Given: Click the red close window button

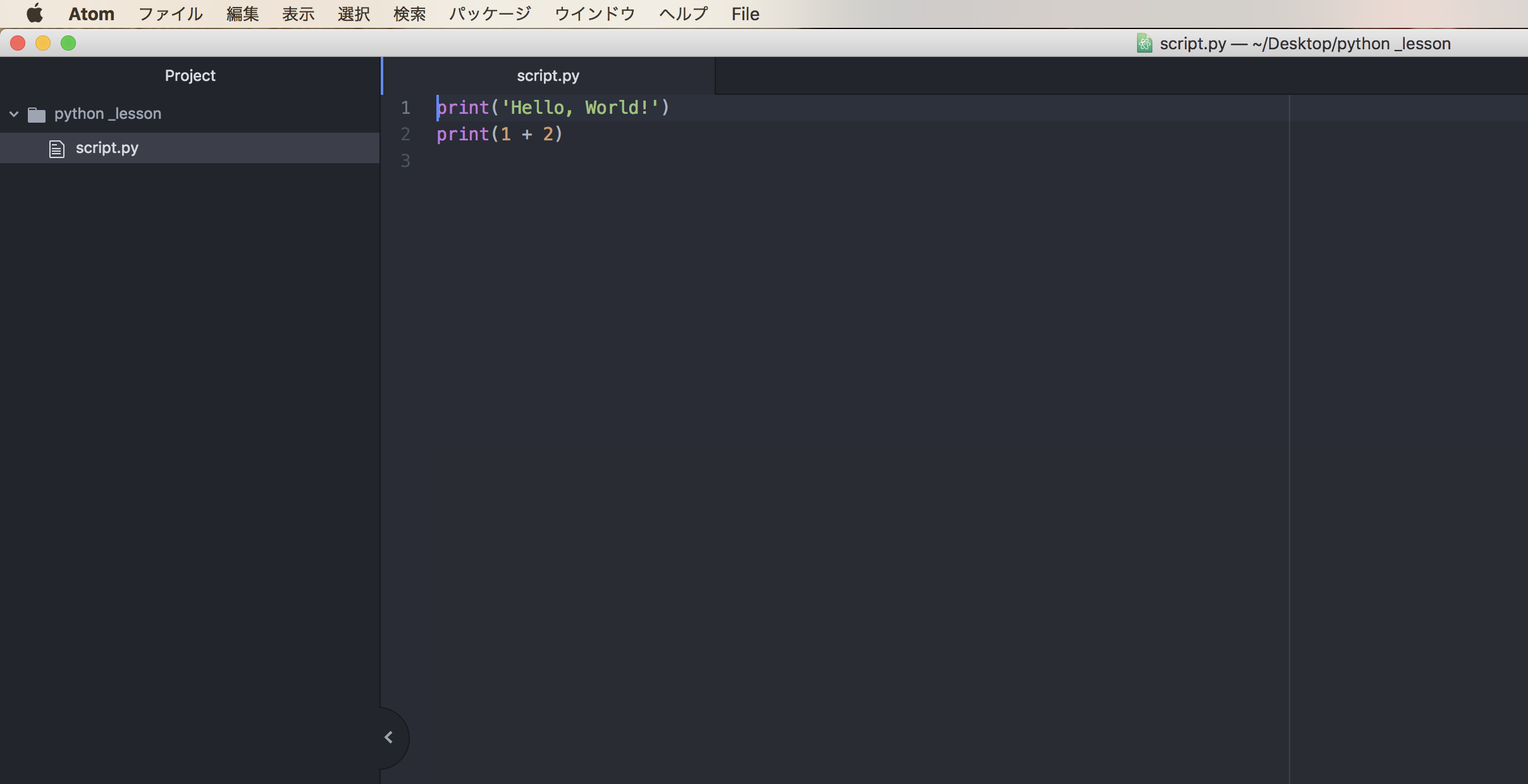Looking at the screenshot, I should (x=18, y=43).
